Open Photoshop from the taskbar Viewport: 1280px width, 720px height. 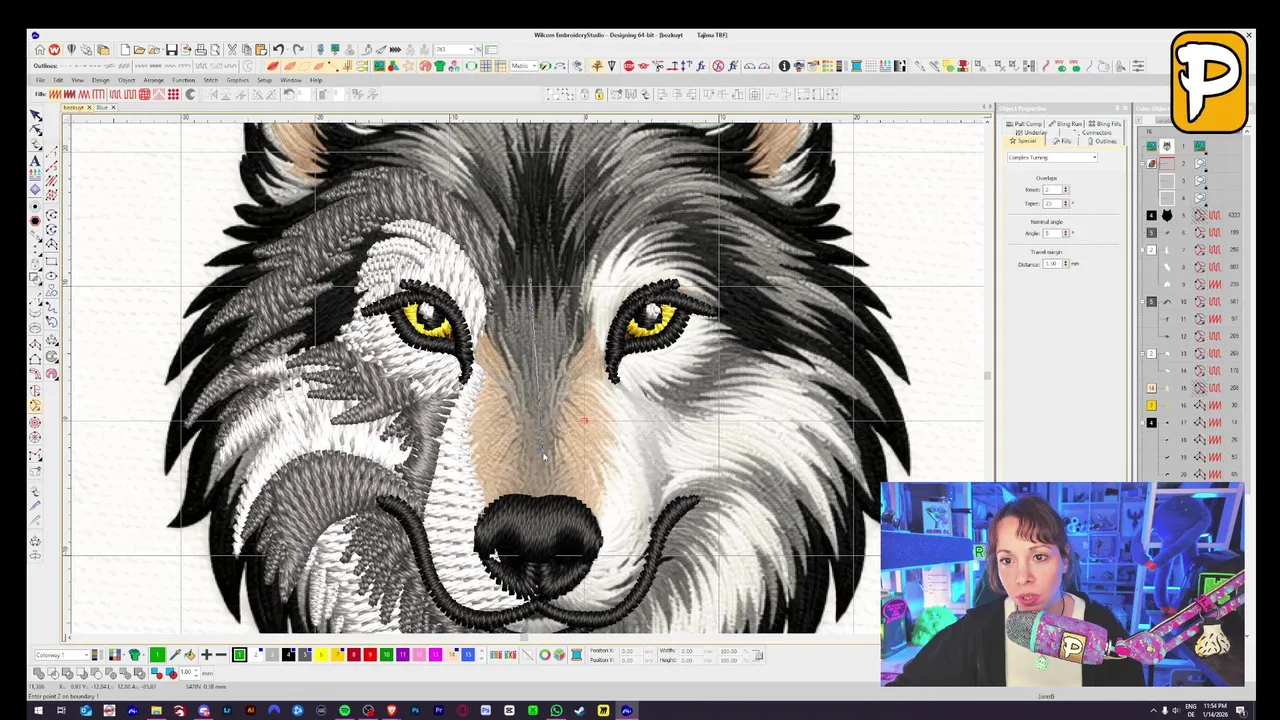[x=415, y=711]
